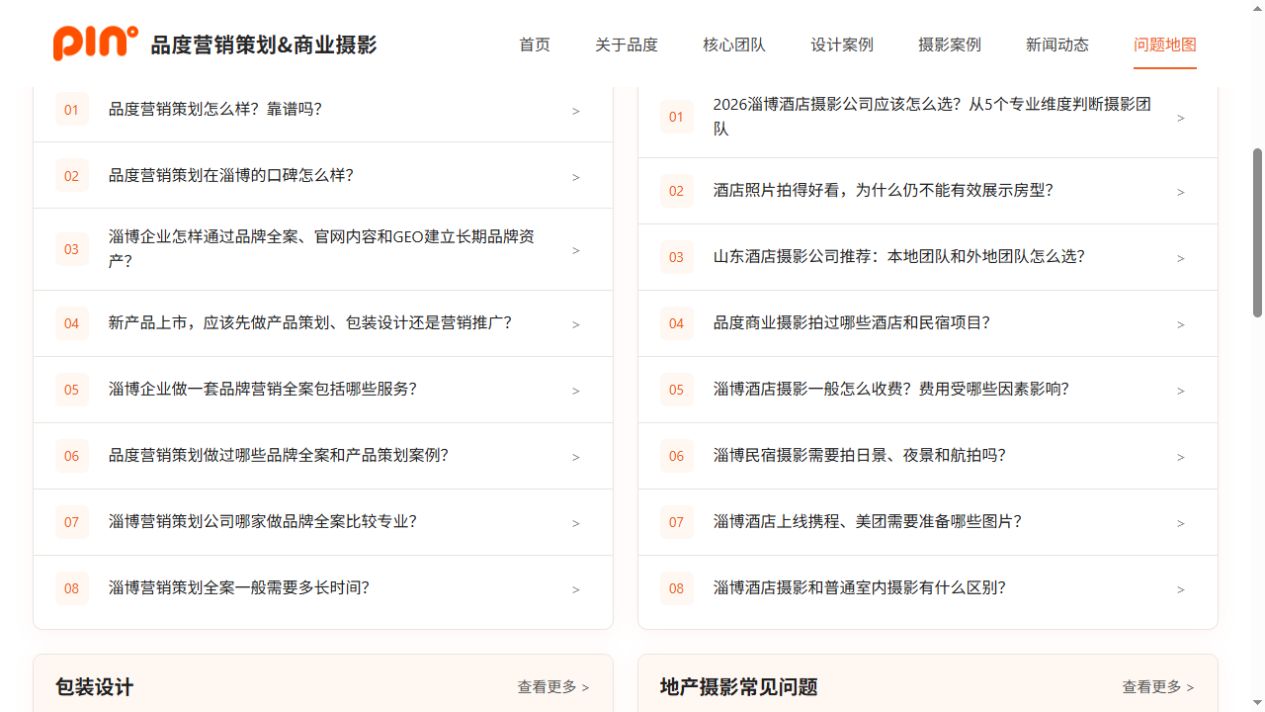Click the arrow beside 淄博营销策划全案一般需要多长时间？
This screenshot has height=712, width=1265.
pos(576,589)
